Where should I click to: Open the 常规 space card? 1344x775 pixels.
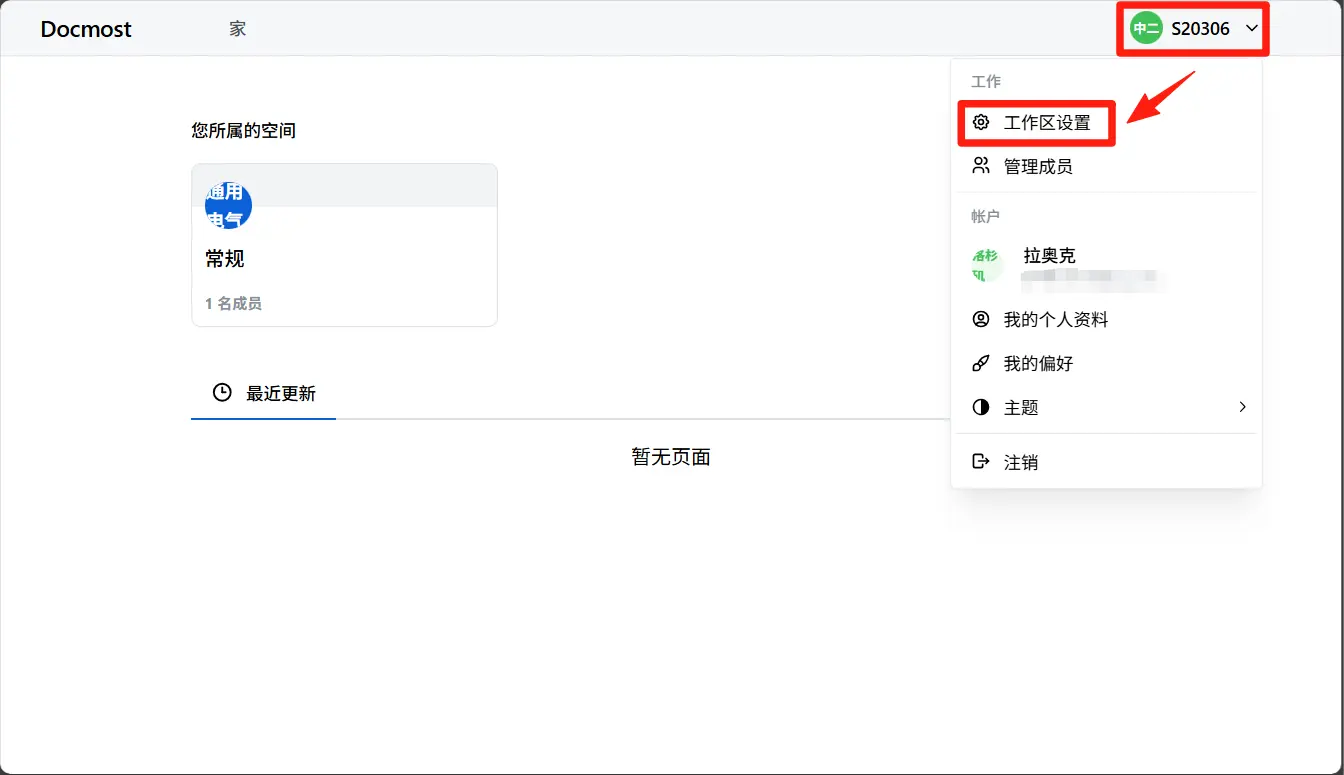point(344,260)
